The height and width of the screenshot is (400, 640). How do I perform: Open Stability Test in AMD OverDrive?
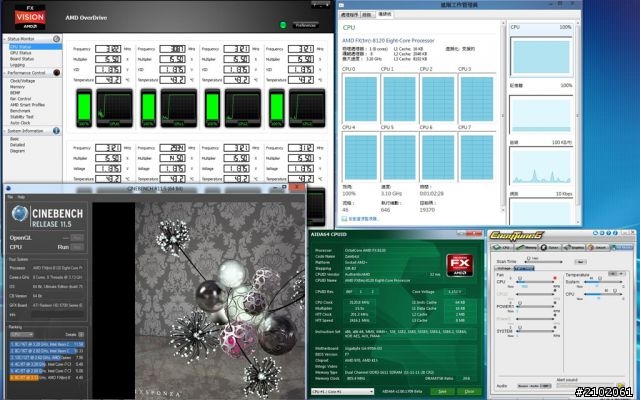coord(22,117)
